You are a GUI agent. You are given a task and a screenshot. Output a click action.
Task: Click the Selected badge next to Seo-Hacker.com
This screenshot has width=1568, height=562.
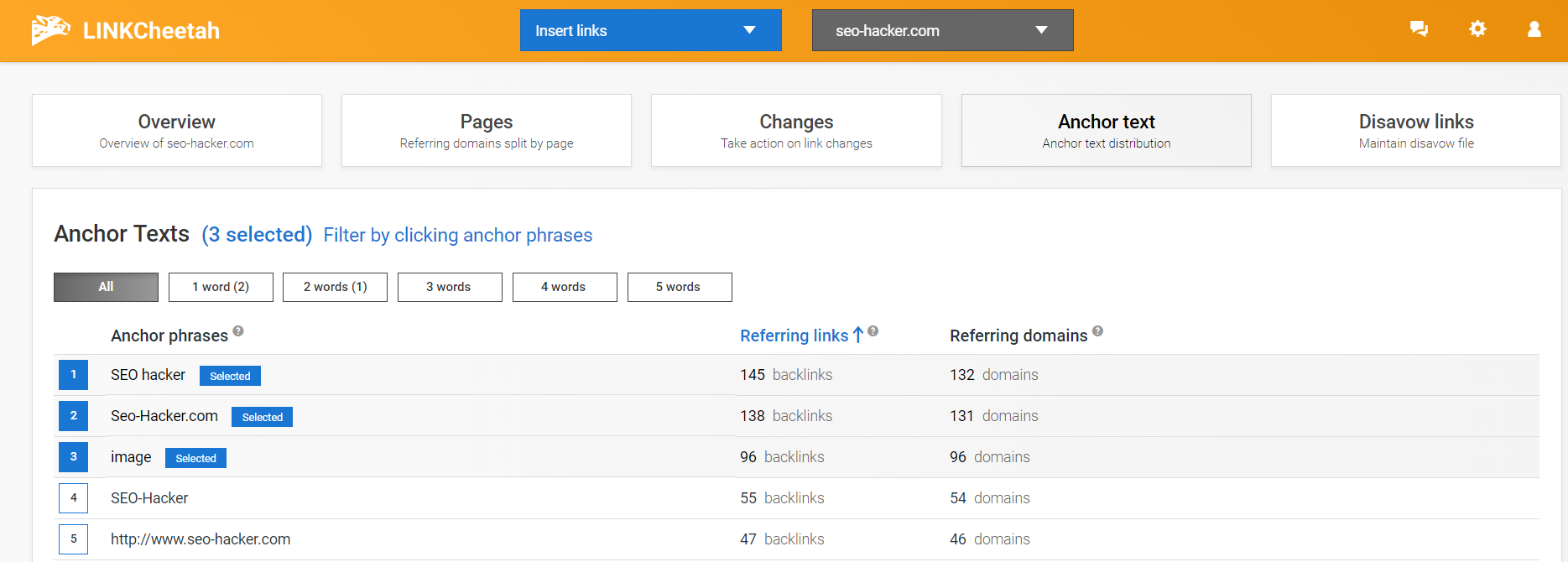click(262, 417)
